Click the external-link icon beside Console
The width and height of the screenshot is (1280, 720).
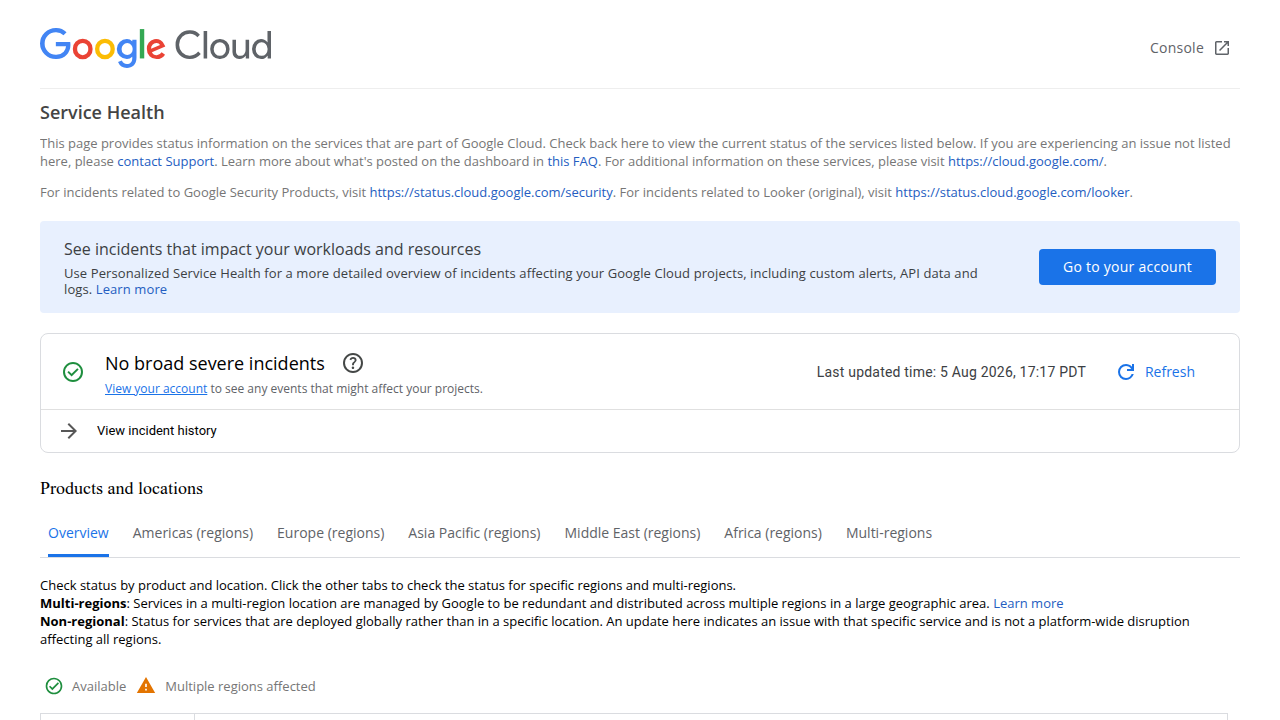coord(1222,48)
